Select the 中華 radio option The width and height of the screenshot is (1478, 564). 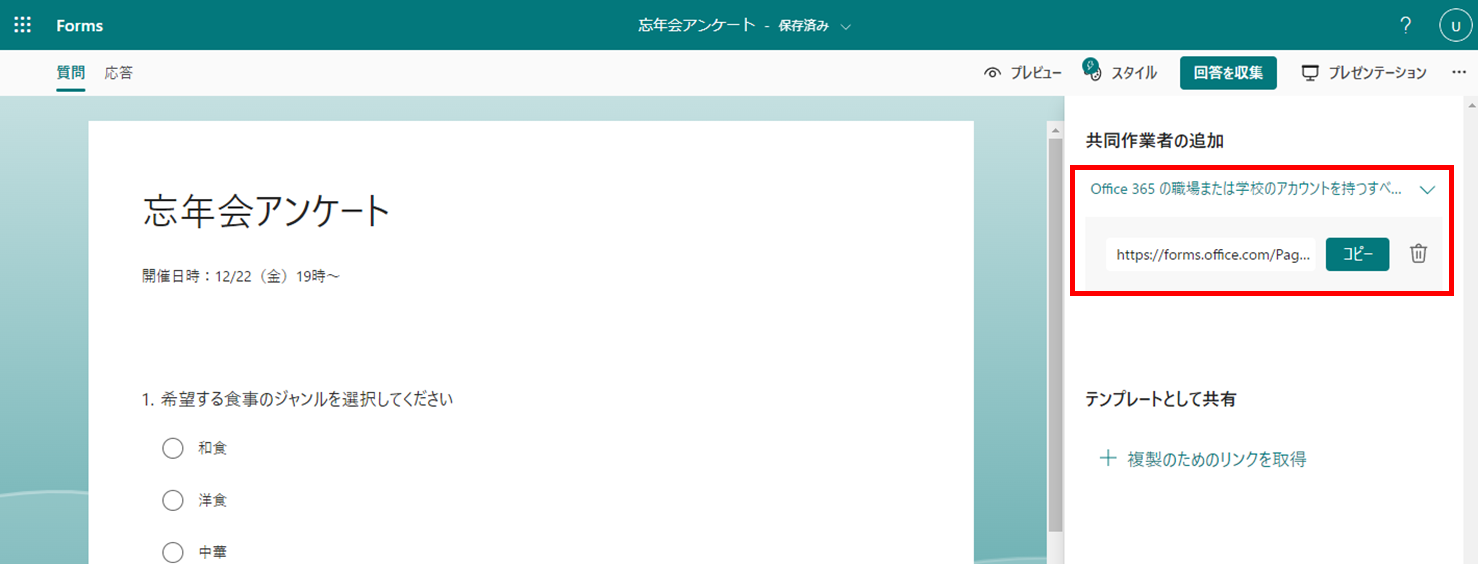(173, 552)
